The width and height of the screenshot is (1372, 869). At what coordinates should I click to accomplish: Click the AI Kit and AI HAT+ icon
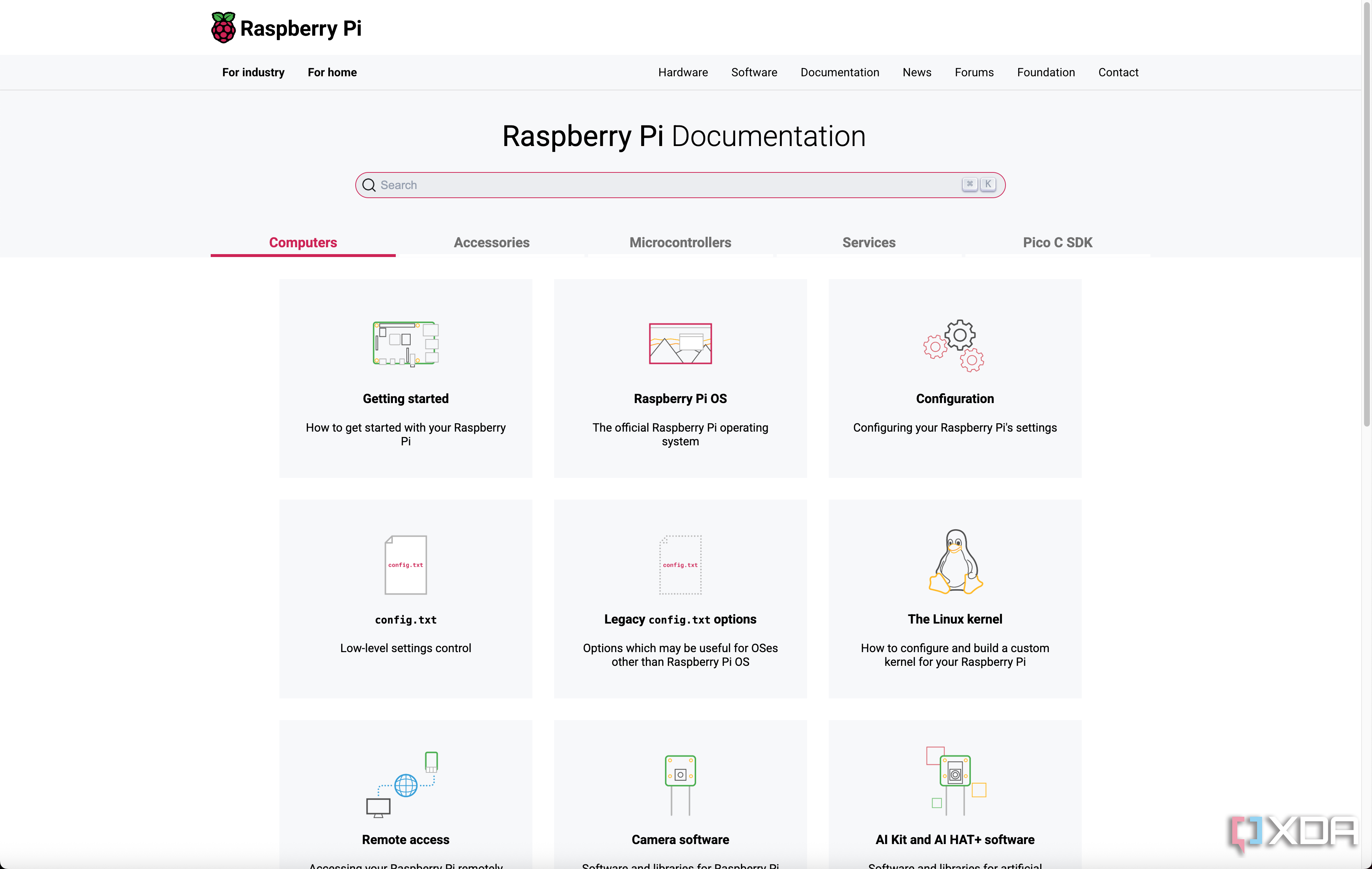(956, 781)
